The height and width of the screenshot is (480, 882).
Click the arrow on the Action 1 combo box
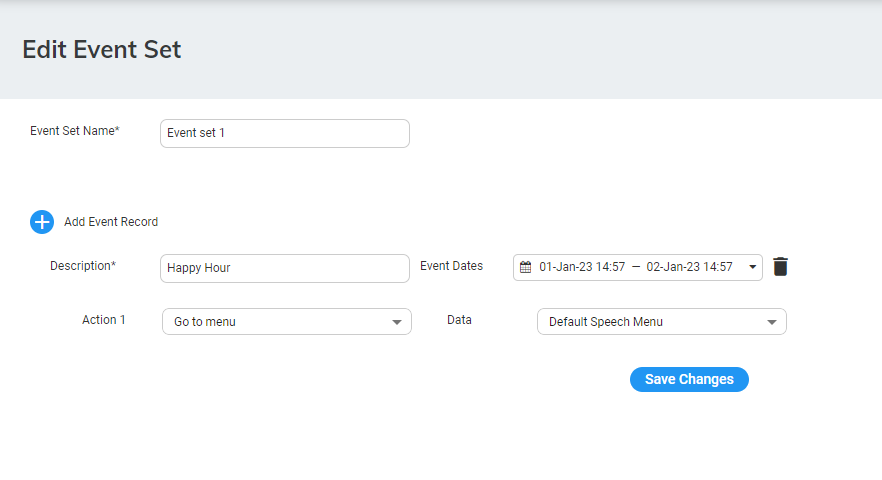point(397,322)
